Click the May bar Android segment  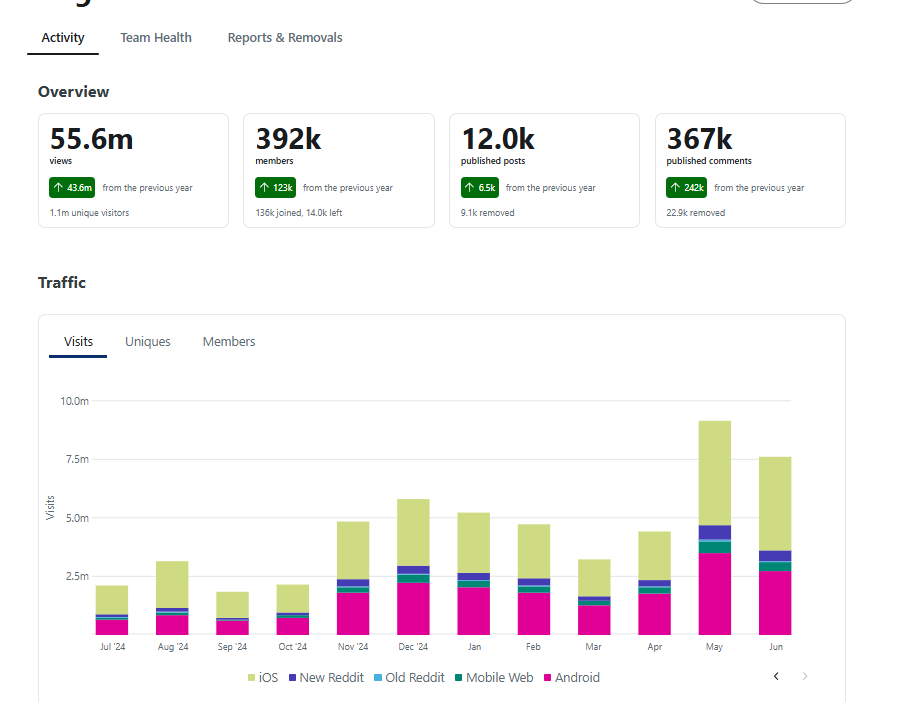715,594
